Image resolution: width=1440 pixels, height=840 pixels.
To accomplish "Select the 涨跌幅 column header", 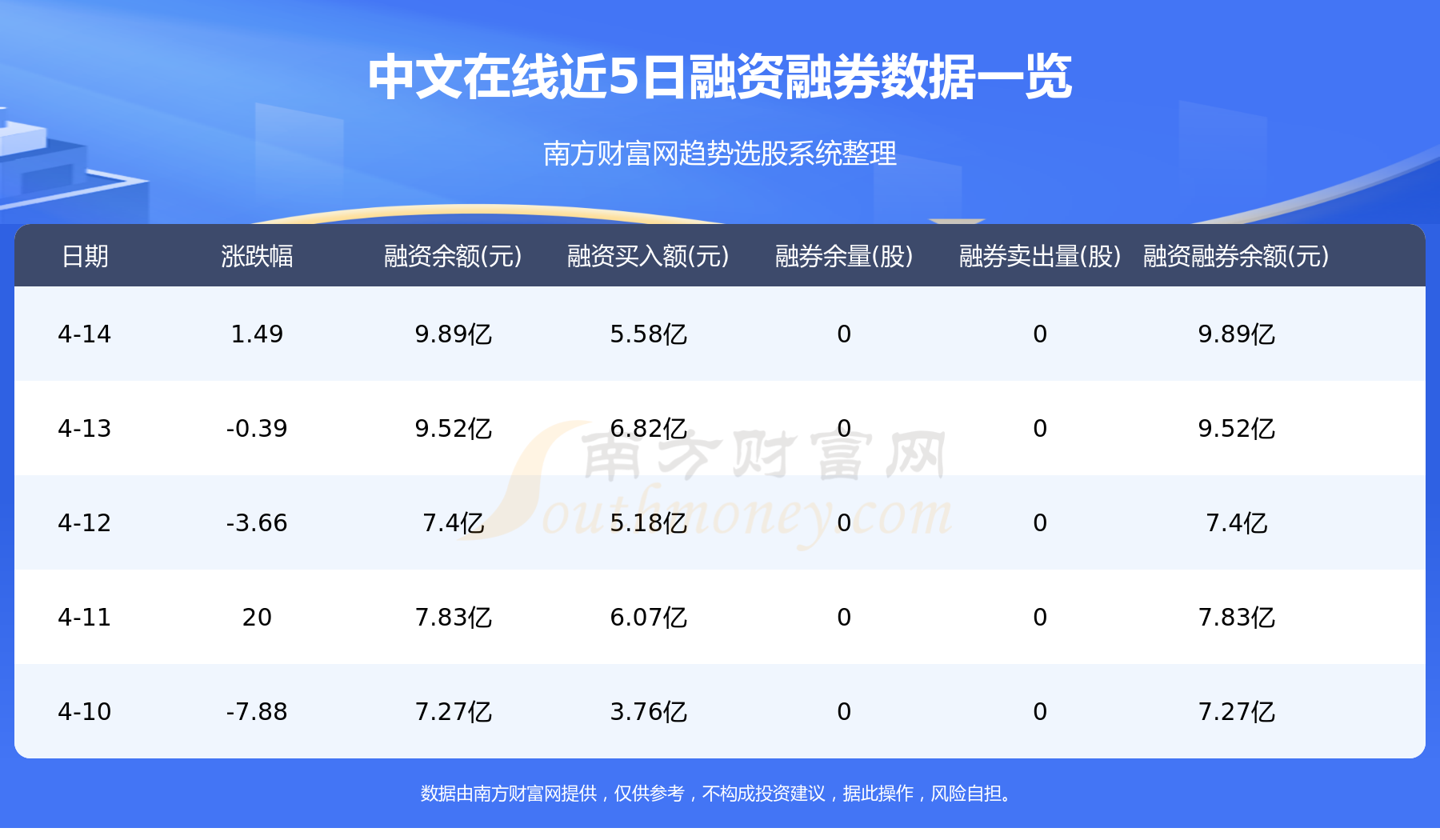I will 257,256.
